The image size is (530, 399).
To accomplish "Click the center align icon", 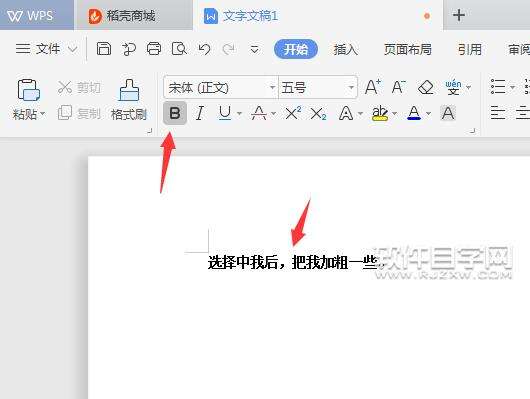I will pos(523,113).
